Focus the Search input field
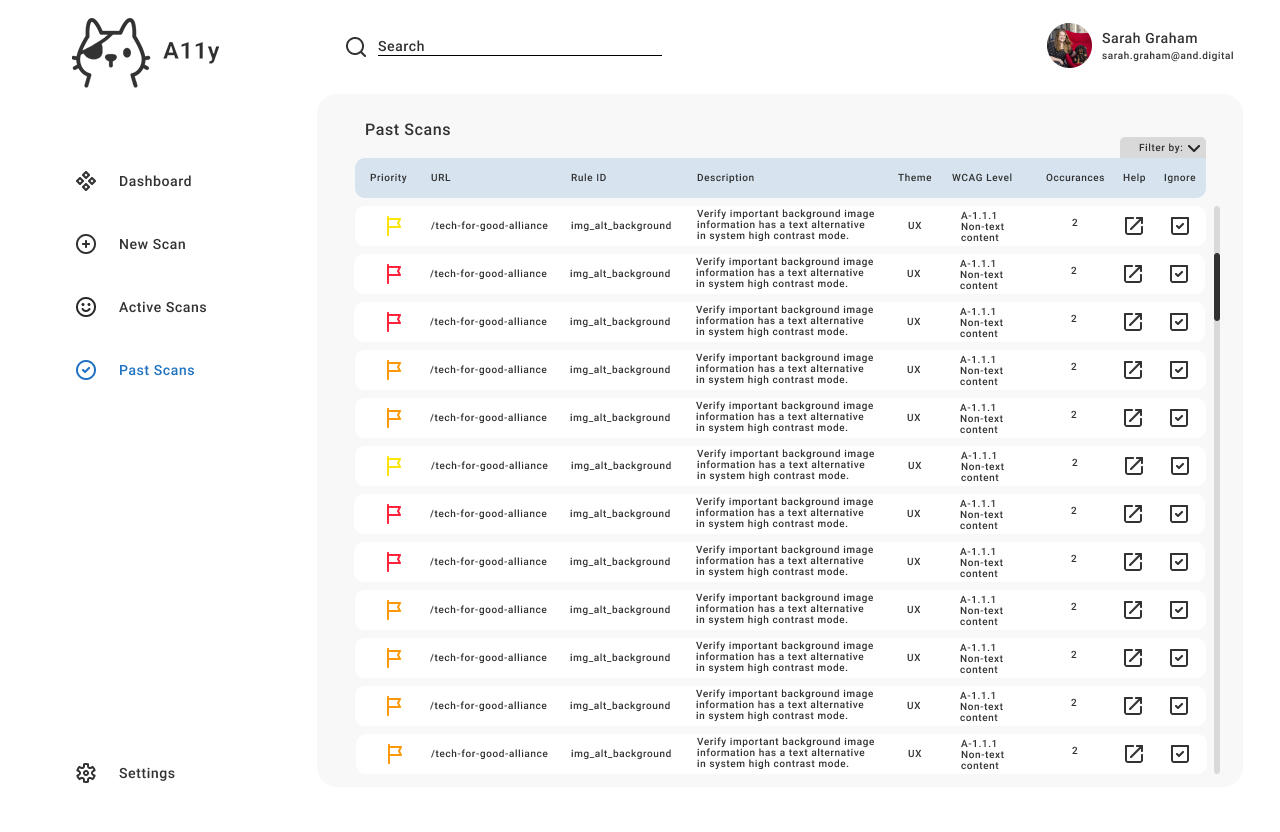Viewport: 1280px width, 832px height. click(520, 46)
